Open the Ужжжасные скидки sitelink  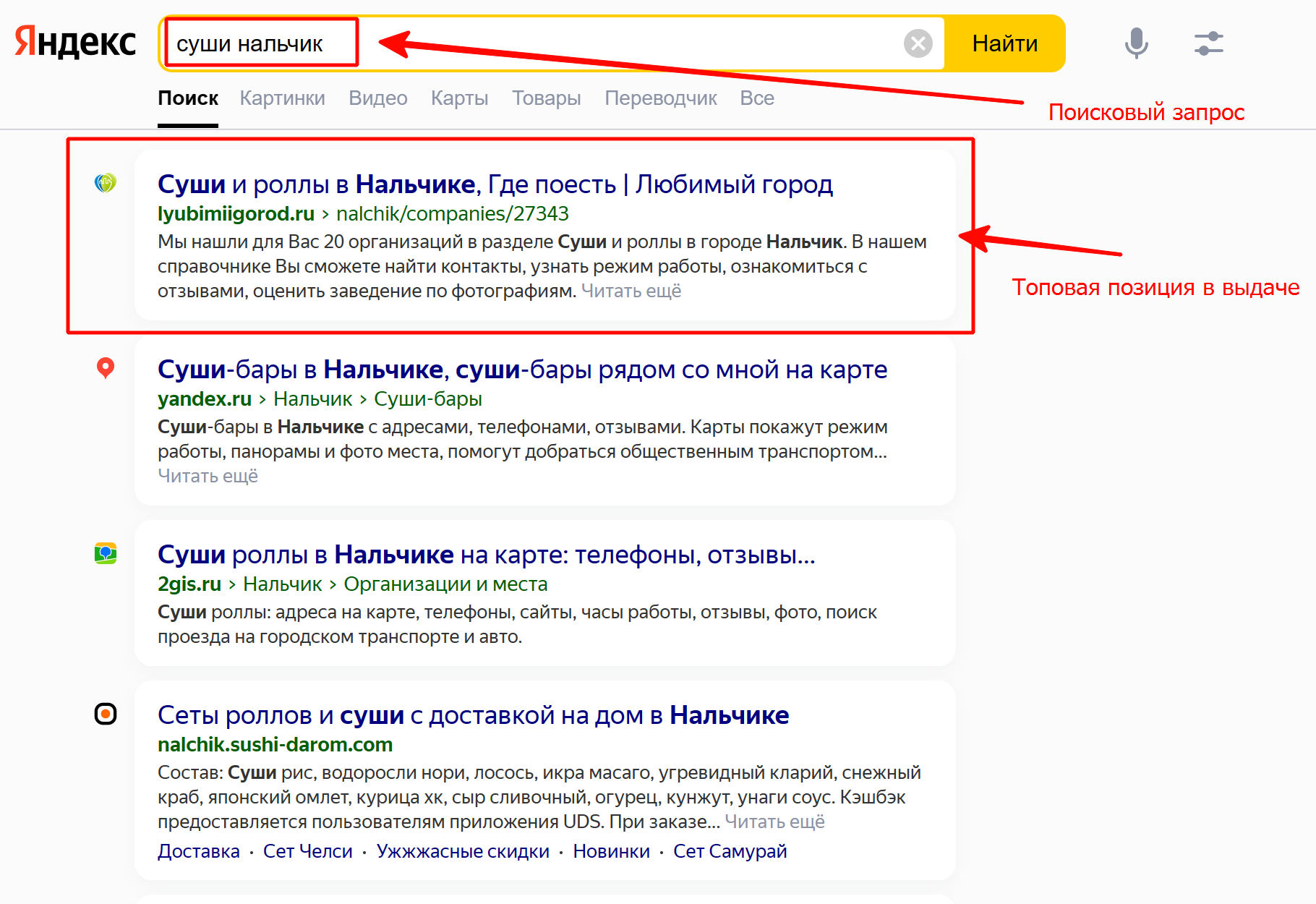463,851
